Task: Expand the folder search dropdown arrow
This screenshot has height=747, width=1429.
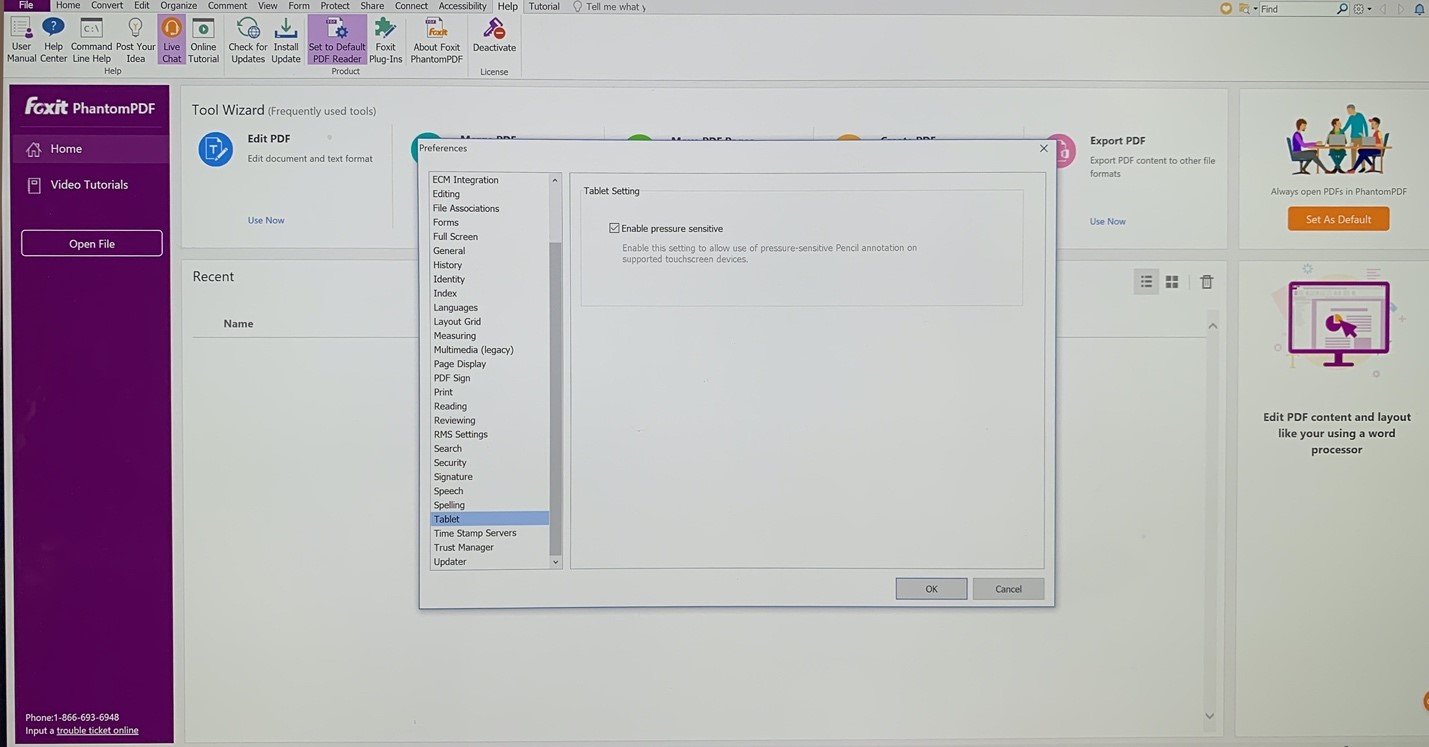Action: point(1255,9)
